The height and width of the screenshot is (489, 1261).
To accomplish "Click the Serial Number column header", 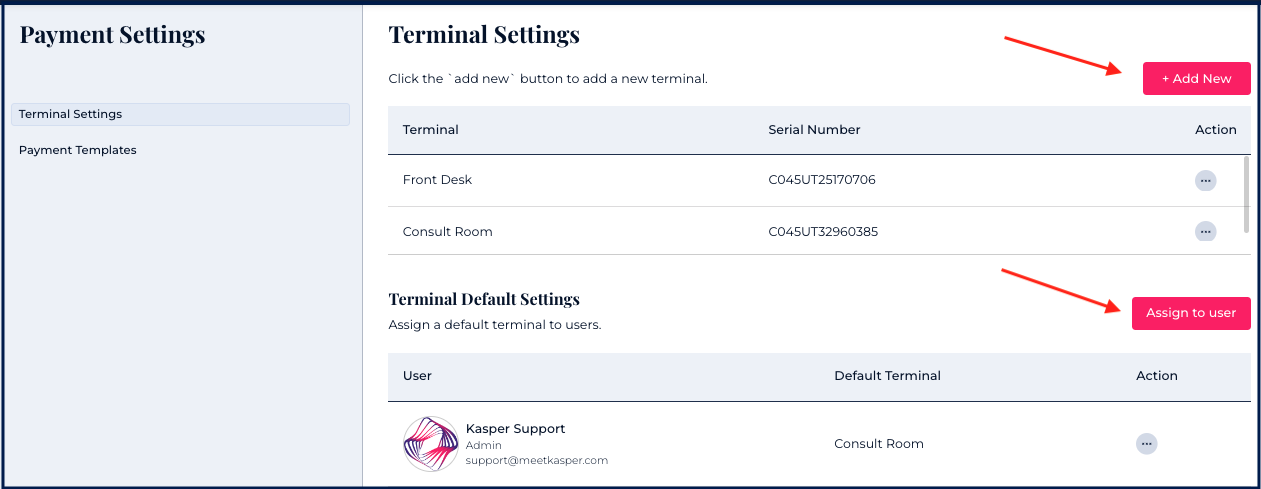I will pos(814,130).
